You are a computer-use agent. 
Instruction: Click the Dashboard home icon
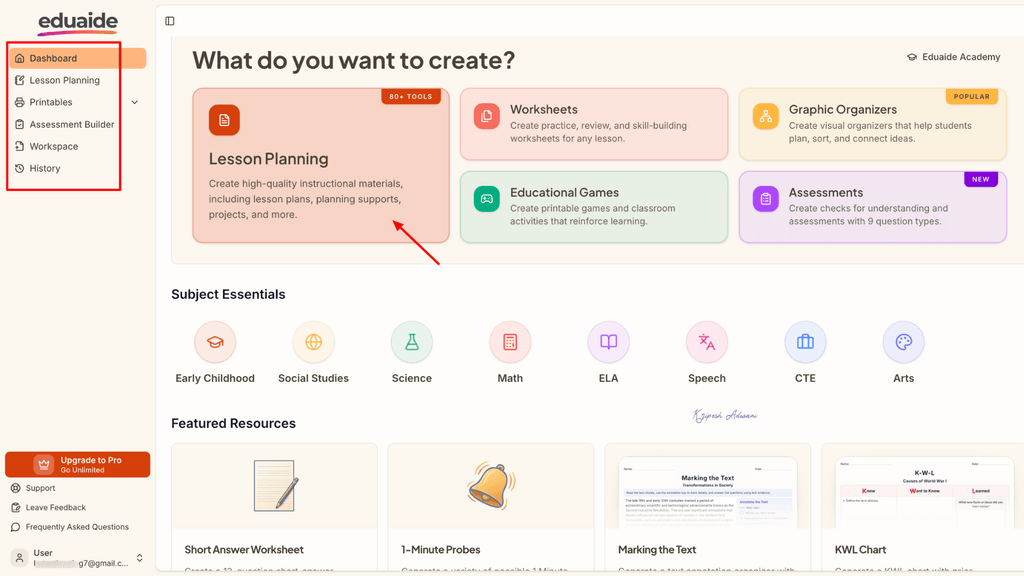pos(20,58)
